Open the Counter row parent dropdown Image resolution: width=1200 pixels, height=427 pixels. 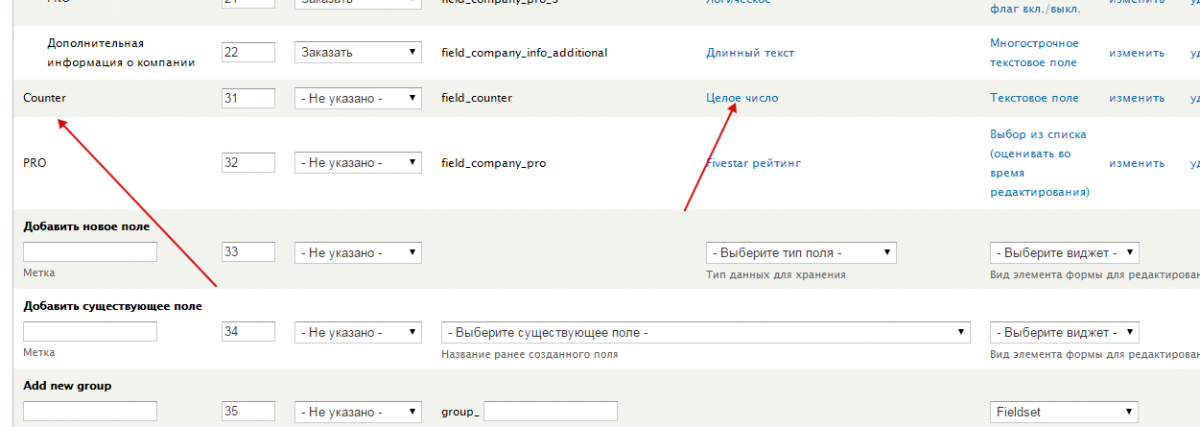click(x=358, y=98)
